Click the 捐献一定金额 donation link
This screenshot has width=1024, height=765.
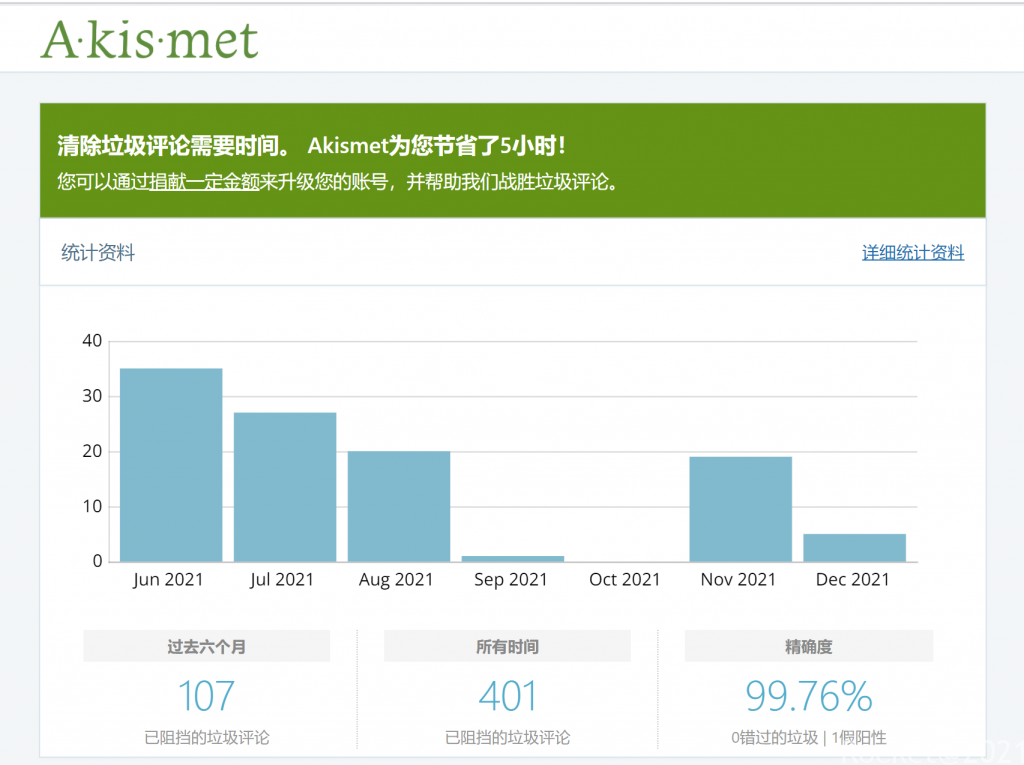(x=204, y=182)
